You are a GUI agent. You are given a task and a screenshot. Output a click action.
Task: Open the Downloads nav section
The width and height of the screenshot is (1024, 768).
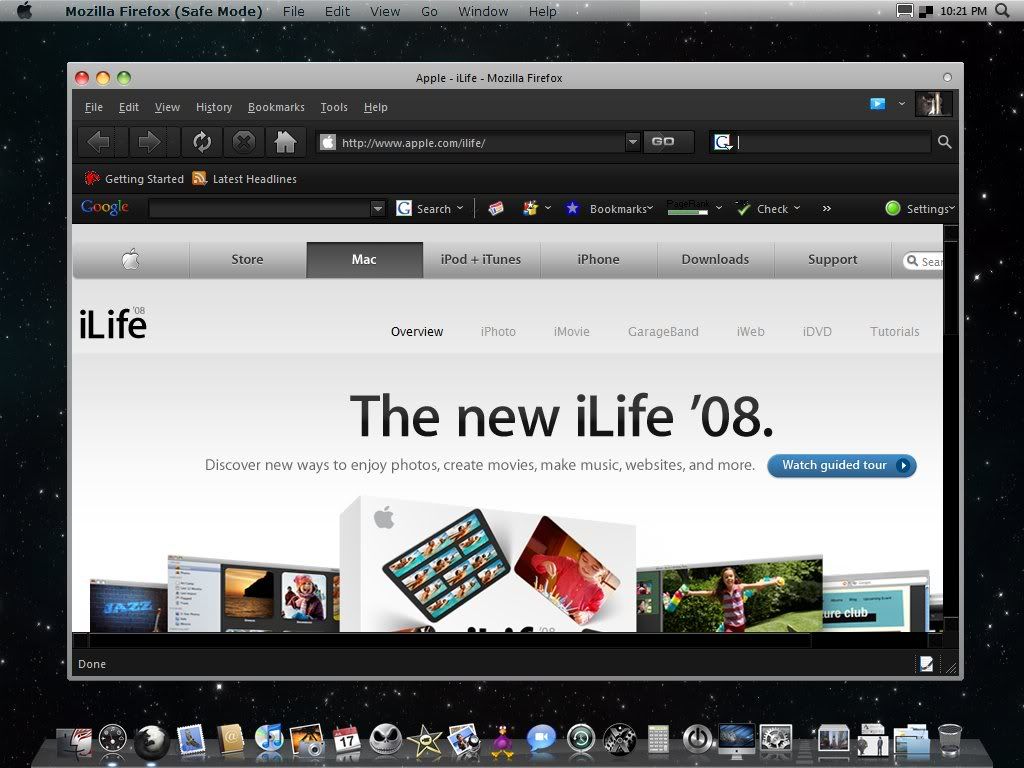tap(715, 259)
